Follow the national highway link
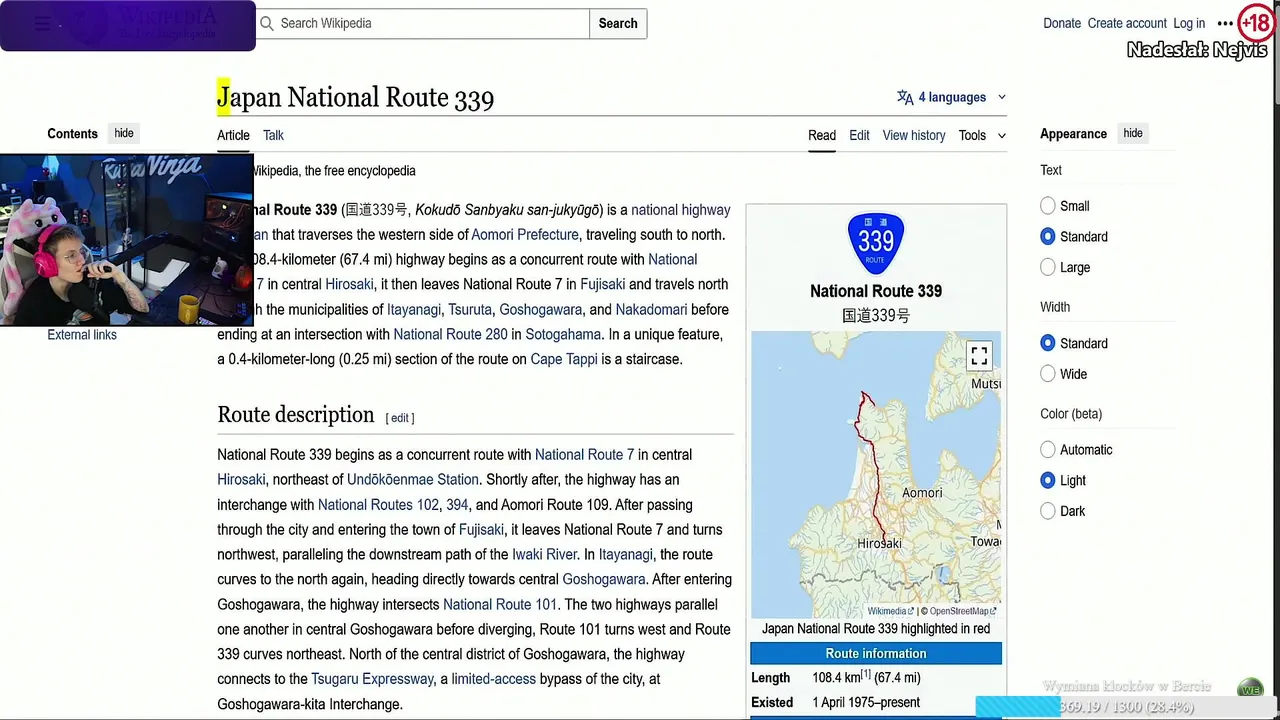This screenshot has height=720, width=1280. click(x=681, y=210)
